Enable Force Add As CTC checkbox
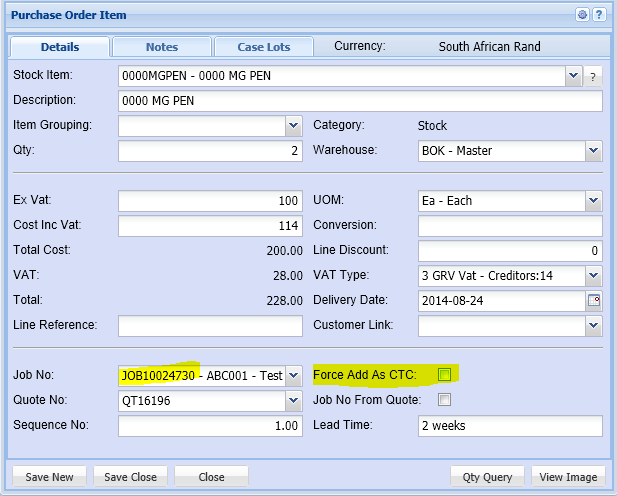This screenshot has width=617, height=496. 445,375
